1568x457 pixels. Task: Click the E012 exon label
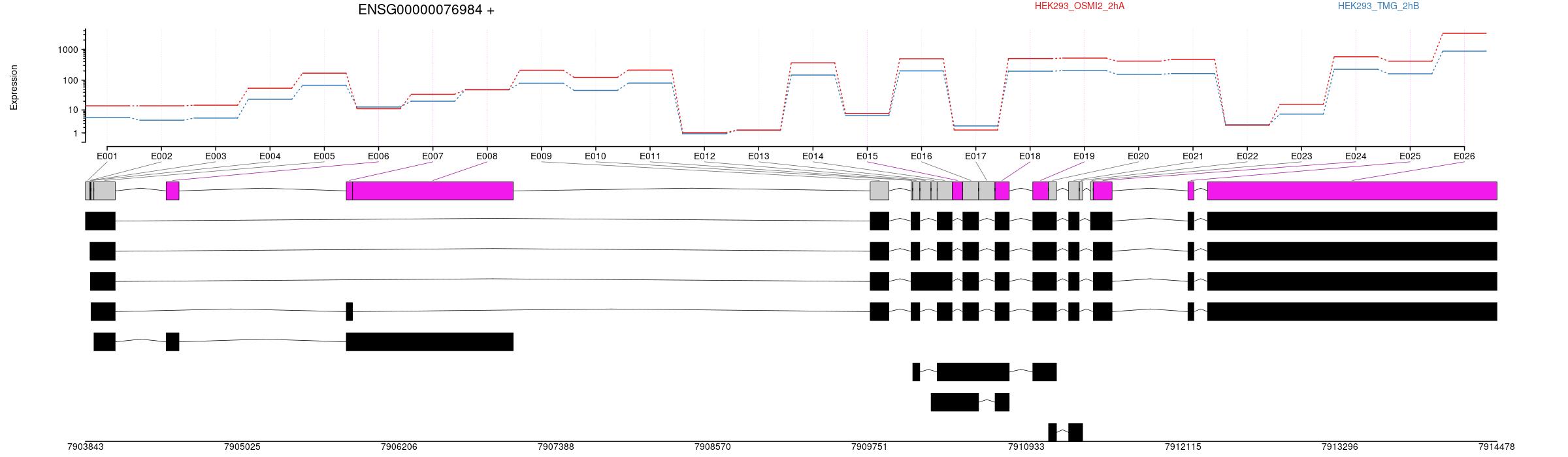pyautogui.click(x=704, y=156)
